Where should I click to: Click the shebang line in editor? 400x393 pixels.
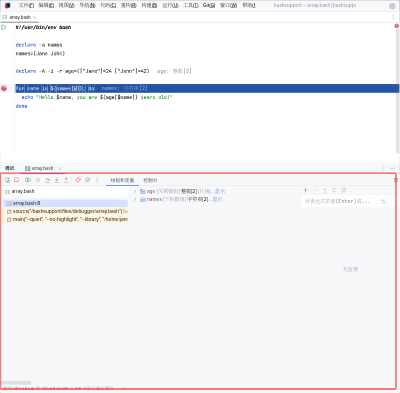click(x=43, y=27)
